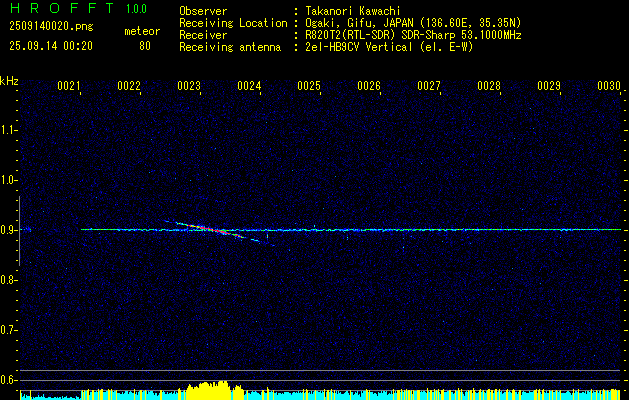Click the HROFFT title text
This screenshot has width=629, height=400.
[x=62, y=8]
